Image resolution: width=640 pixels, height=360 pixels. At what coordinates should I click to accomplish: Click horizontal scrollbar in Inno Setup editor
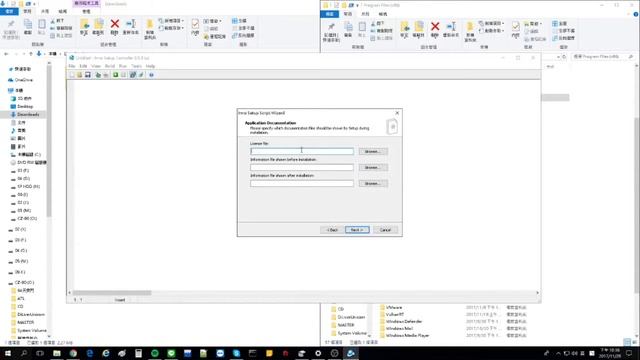(x=112, y=293)
